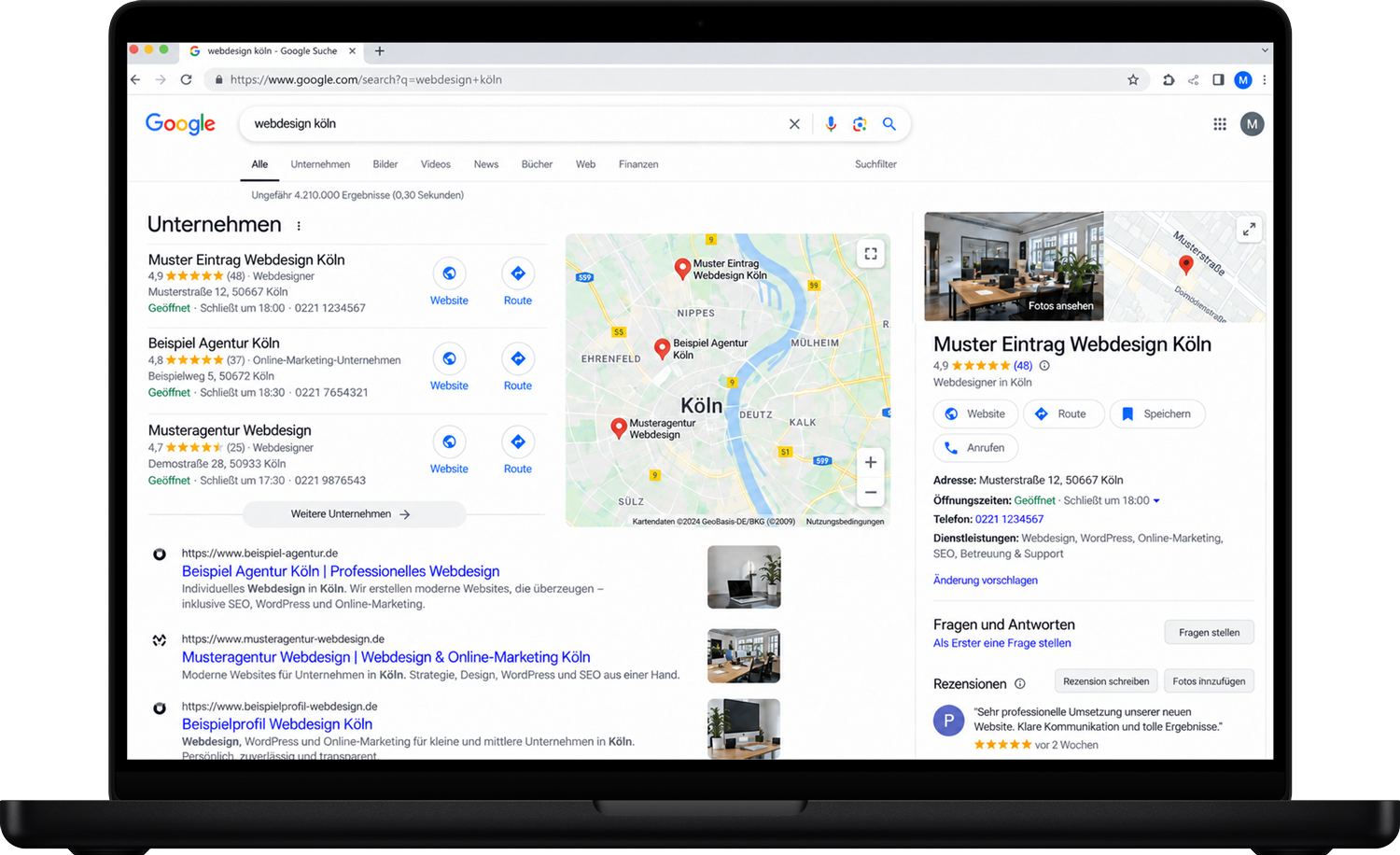Open the browser extensions puzzle icon

coord(1169,80)
